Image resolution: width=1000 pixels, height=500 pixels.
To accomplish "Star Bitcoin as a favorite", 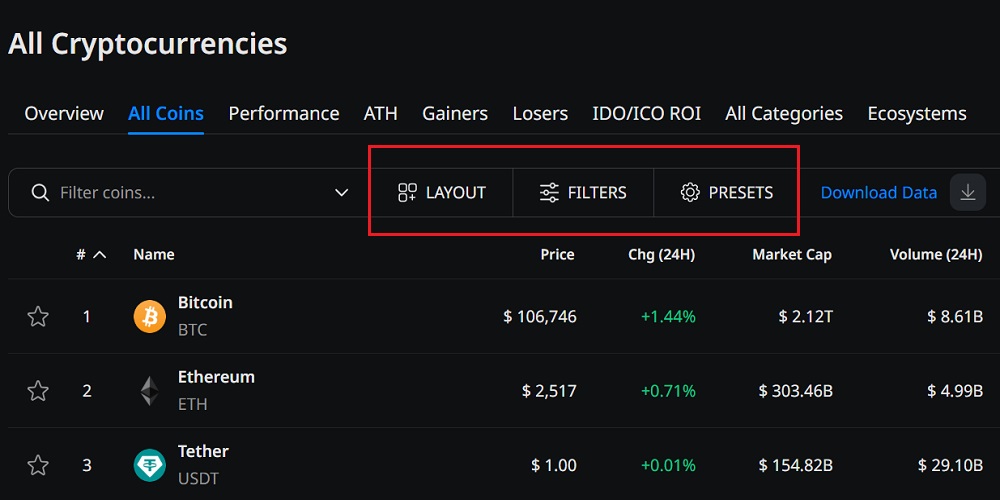I will tap(38, 317).
